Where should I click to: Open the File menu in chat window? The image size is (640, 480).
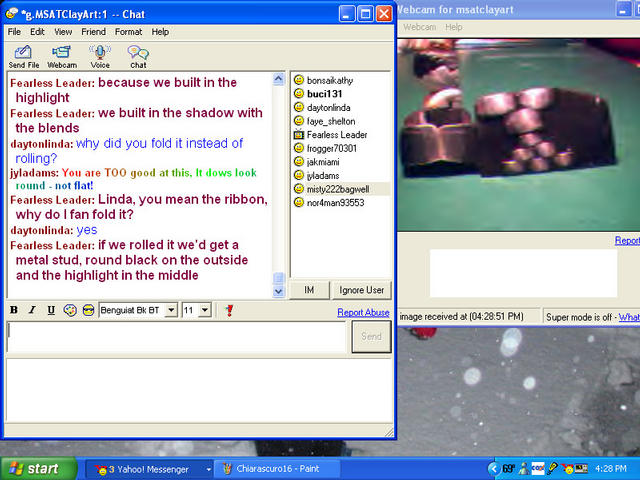click(14, 32)
